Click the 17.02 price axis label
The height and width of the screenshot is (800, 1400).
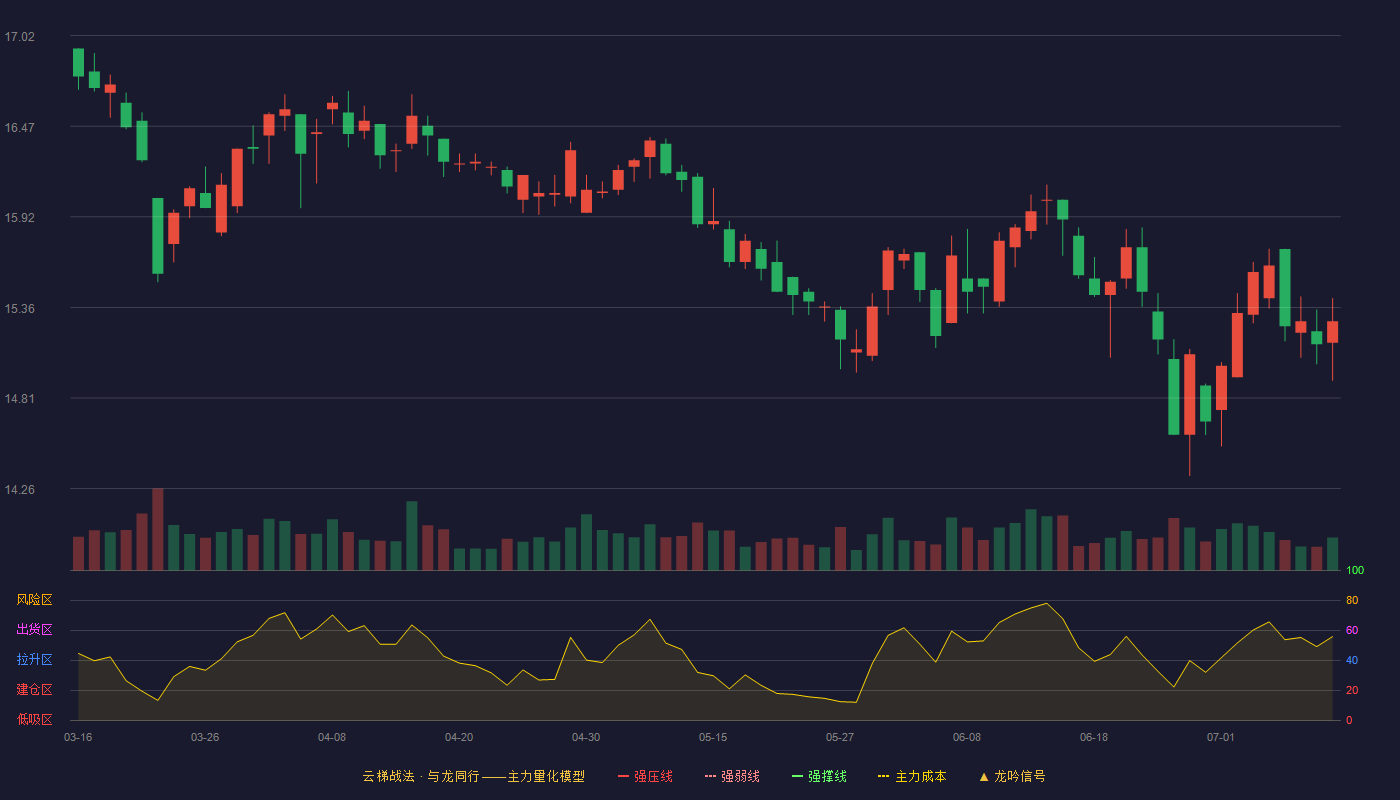[x=19, y=37]
